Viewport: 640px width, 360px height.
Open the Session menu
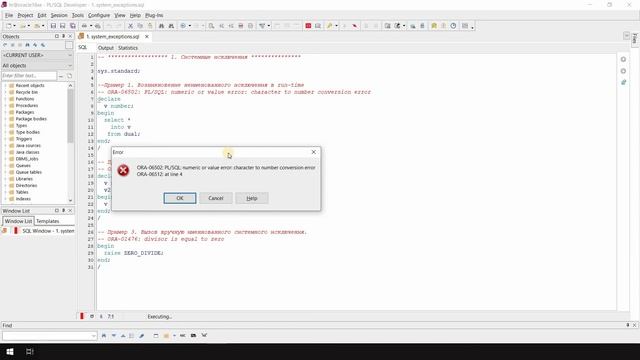coord(59,15)
